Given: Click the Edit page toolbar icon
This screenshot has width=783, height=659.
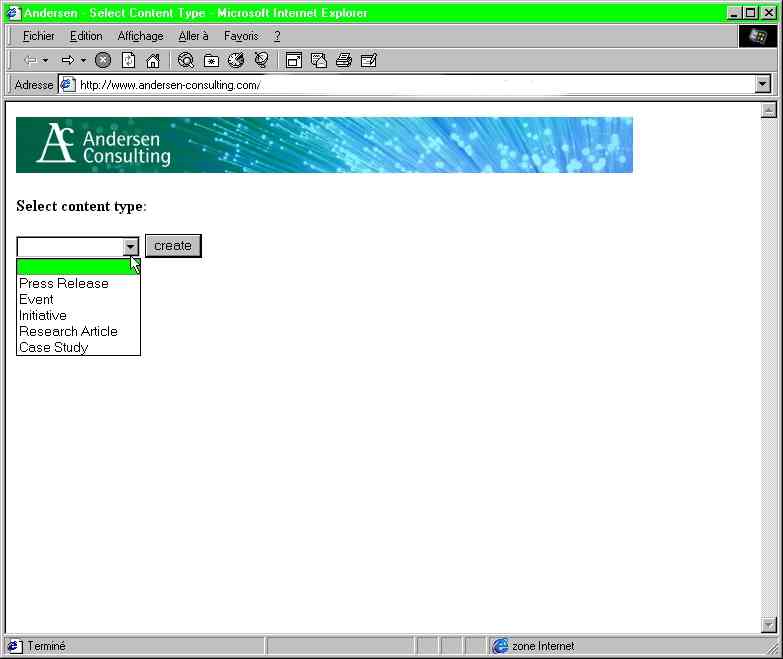Looking at the screenshot, I should pyautogui.click(x=369, y=60).
